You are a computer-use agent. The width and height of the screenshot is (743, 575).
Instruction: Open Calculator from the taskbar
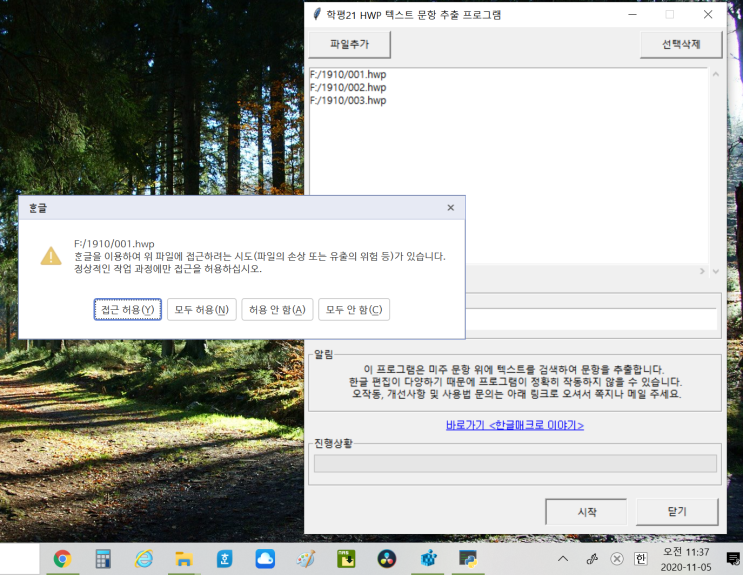tap(103, 559)
